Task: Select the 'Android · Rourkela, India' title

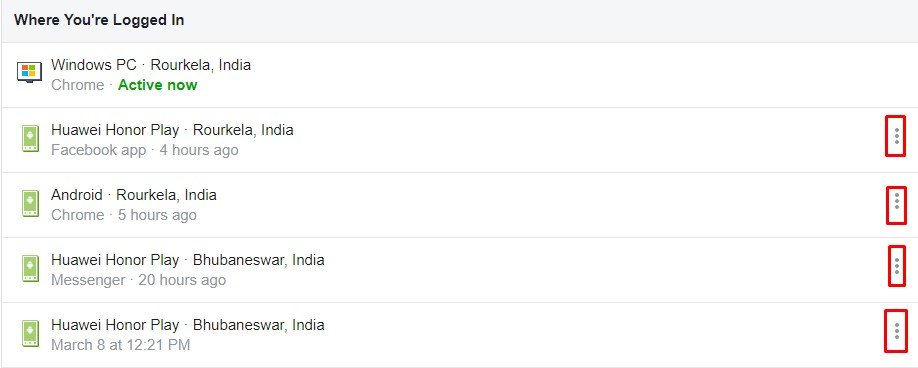Action: (133, 195)
